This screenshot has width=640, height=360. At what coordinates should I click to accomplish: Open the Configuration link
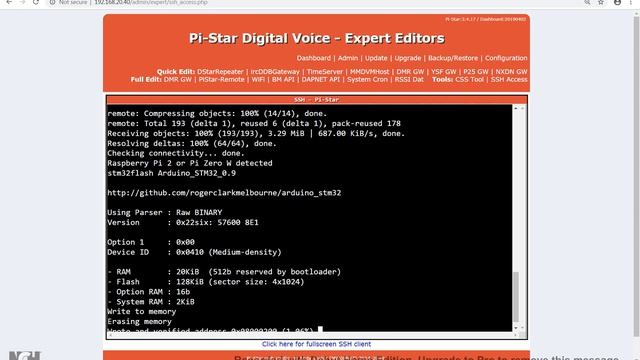coord(506,58)
